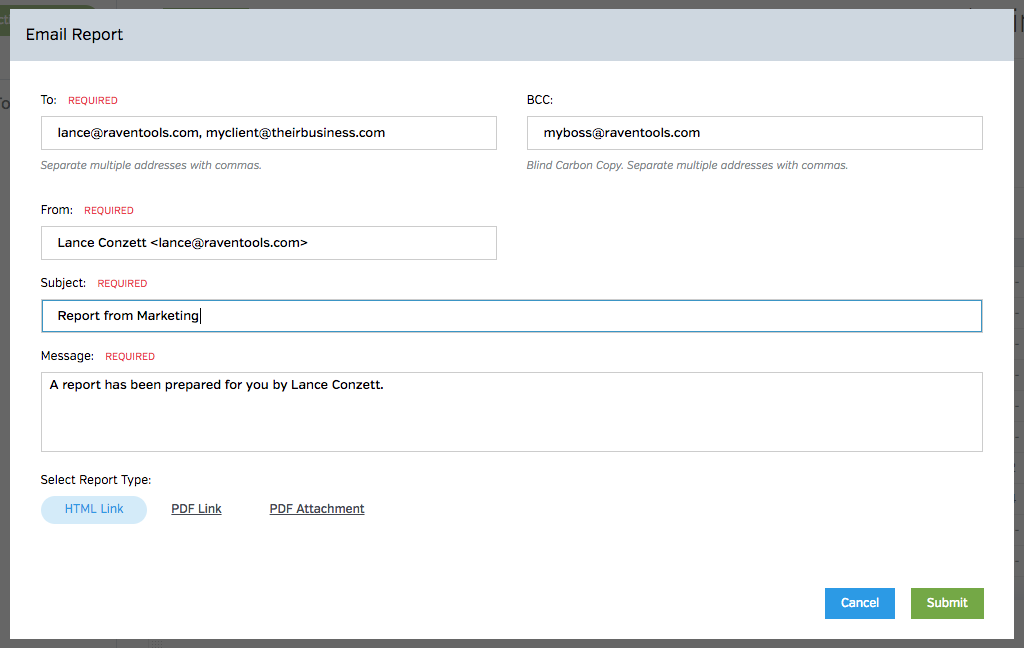Edit the From sender field
Viewport: 1024px width, 648px height.
point(268,243)
